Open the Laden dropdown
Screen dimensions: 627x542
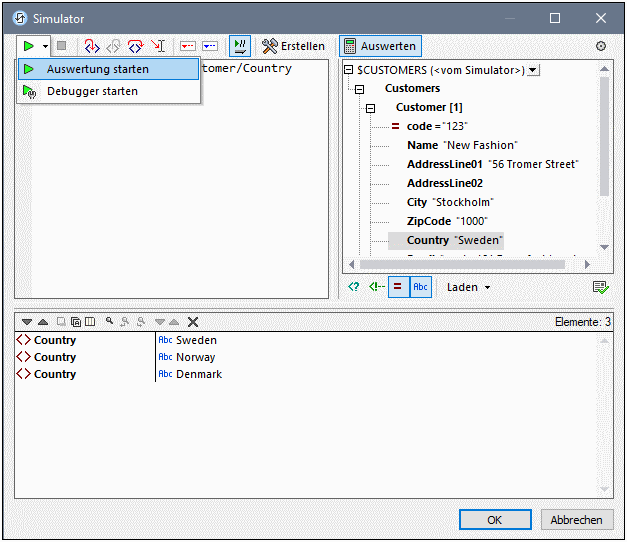click(468, 287)
